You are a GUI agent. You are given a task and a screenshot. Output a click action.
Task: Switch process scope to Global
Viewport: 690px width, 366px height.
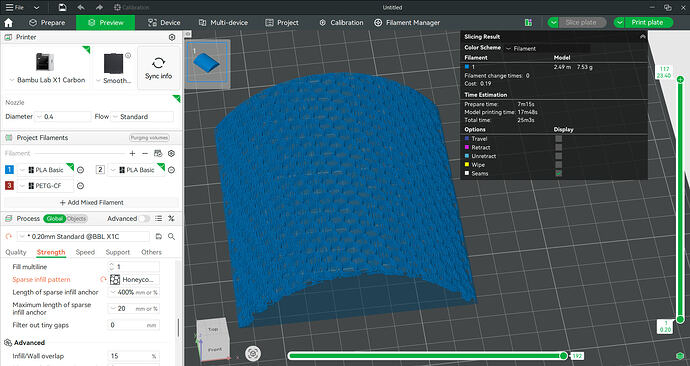pyautogui.click(x=55, y=218)
